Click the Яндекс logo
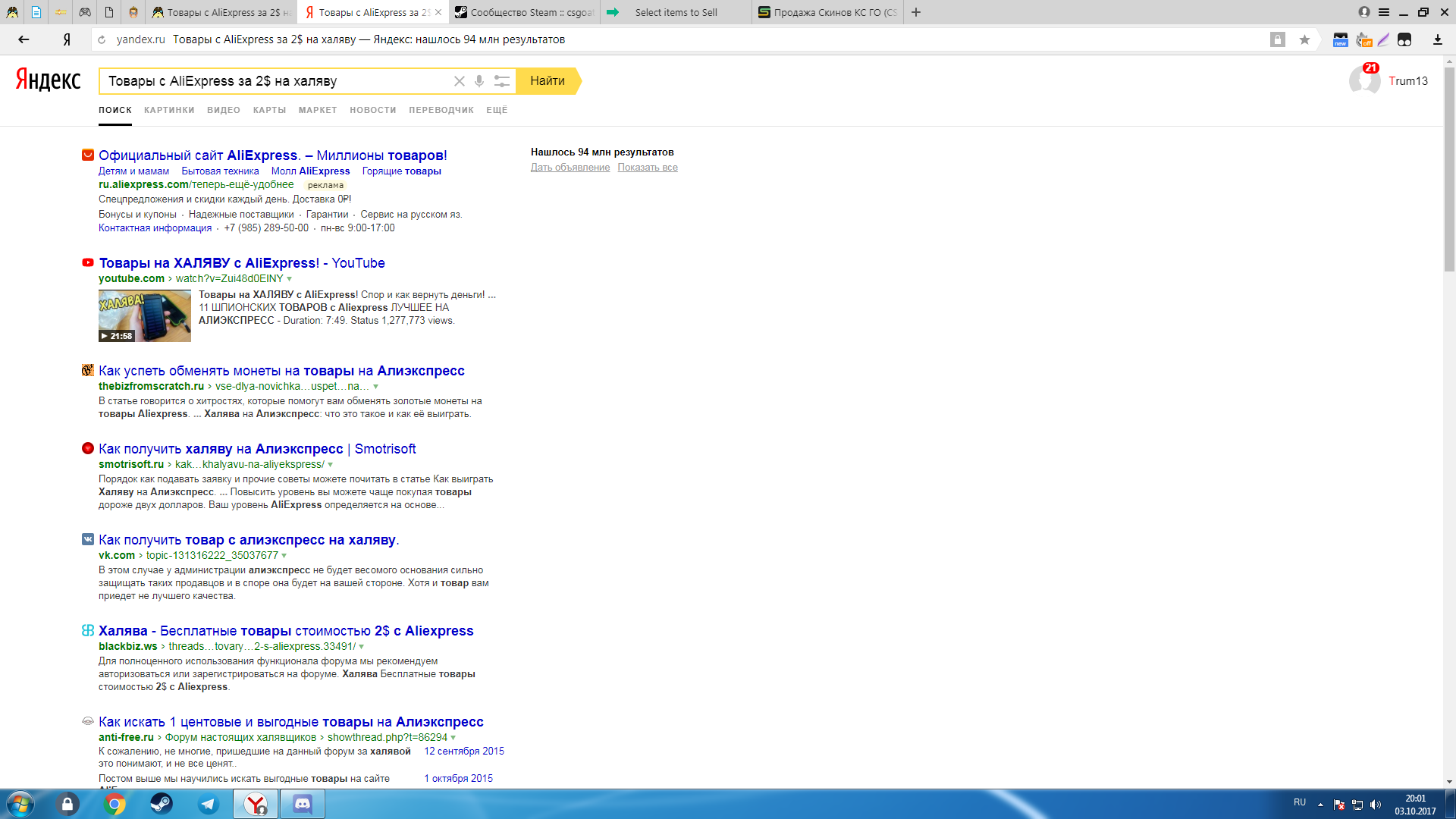This screenshot has height=819, width=1456. [x=48, y=80]
